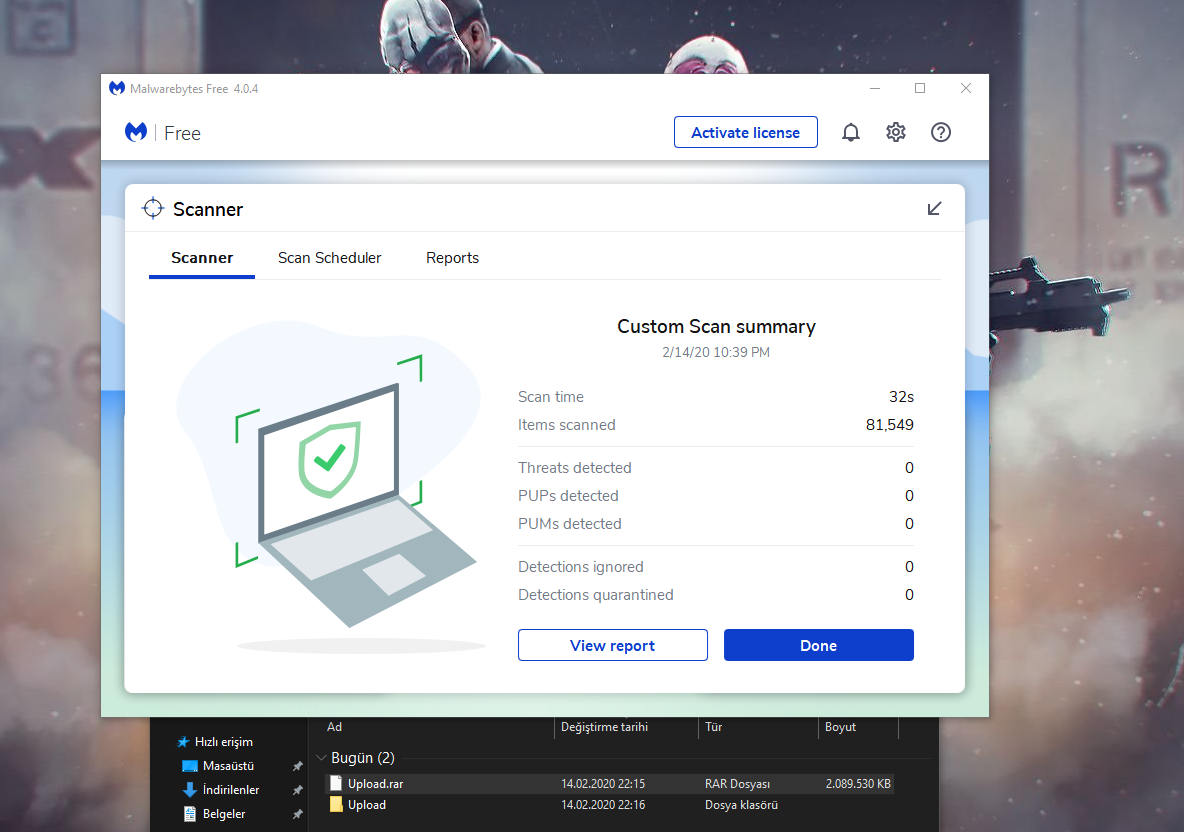This screenshot has height=832, width=1184.
Task: Click the Custom Scan summary heading
Action: (x=716, y=326)
